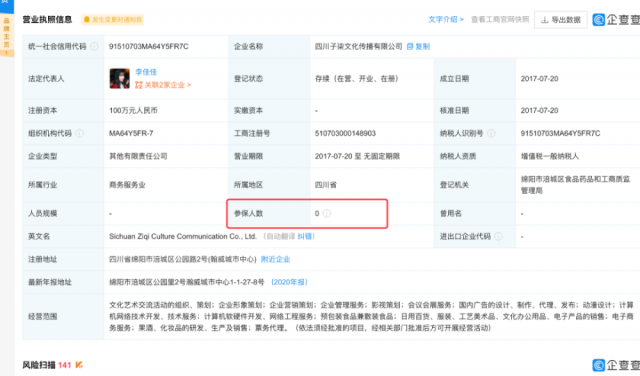640x376 pixels.
Task: Select region value 四川省
Action: coord(326,185)
